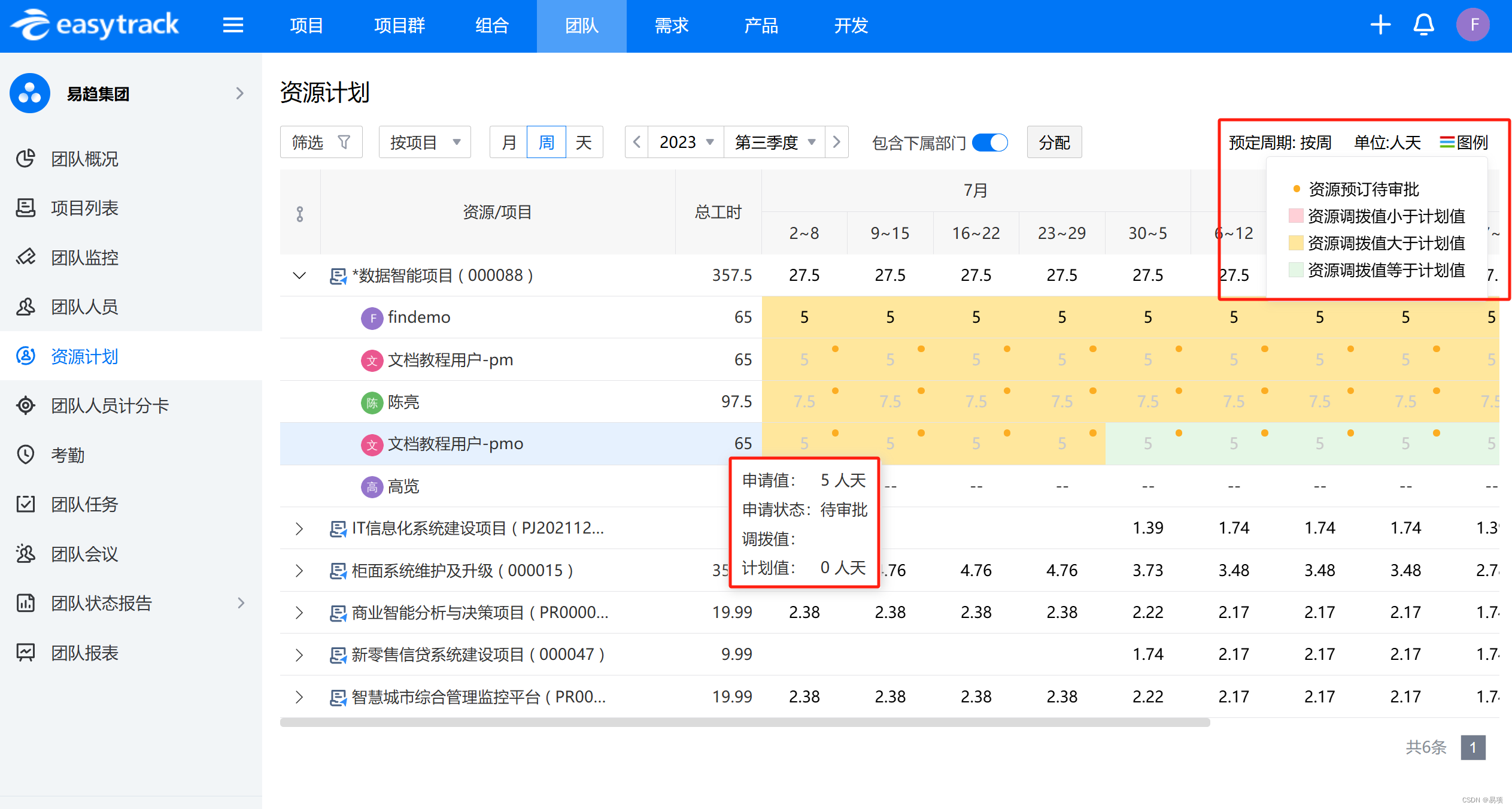
Task: Open 考勤 clock icon in sidebar
Action: click(26, 455)
